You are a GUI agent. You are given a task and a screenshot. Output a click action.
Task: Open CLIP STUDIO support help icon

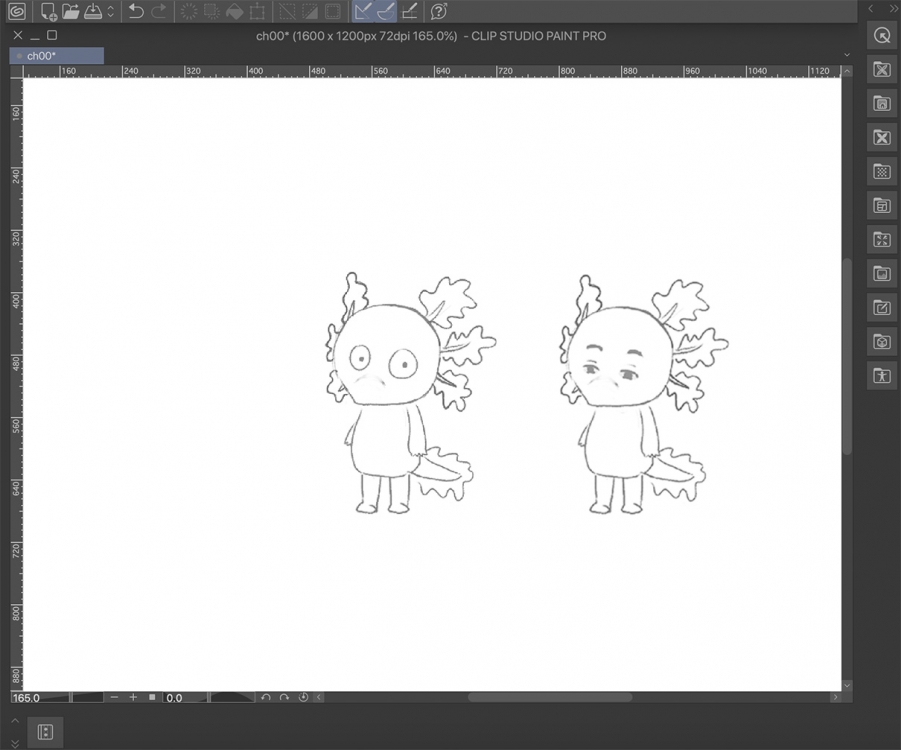click(438, 11)
